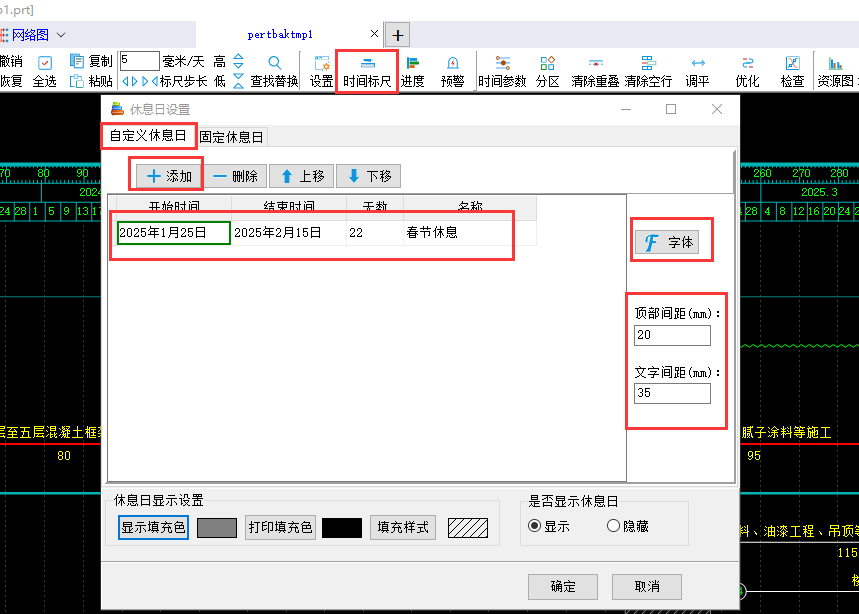
Task: Confirm the dialog with 确定
Action: tap(563, 587)
